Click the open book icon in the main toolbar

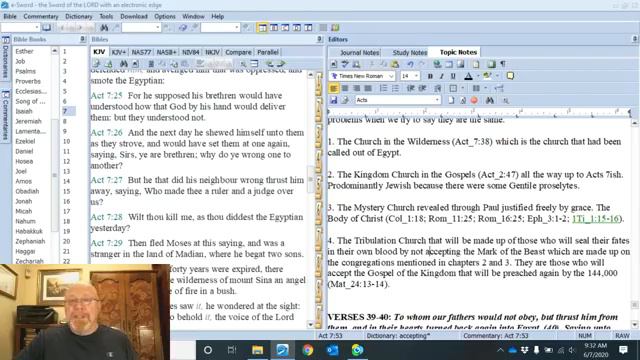[47, 28]
